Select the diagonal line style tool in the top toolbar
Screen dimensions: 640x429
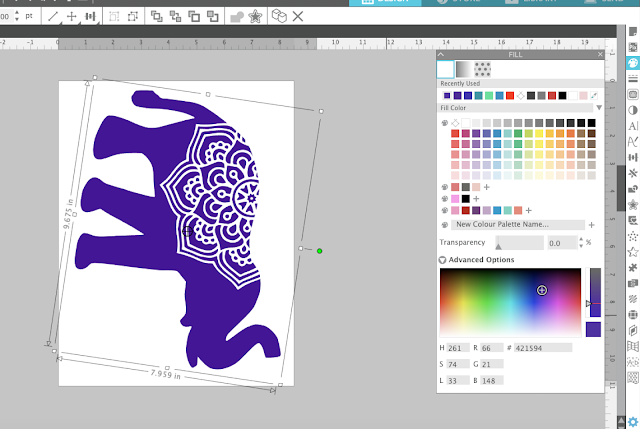click(x=53, y=17)
